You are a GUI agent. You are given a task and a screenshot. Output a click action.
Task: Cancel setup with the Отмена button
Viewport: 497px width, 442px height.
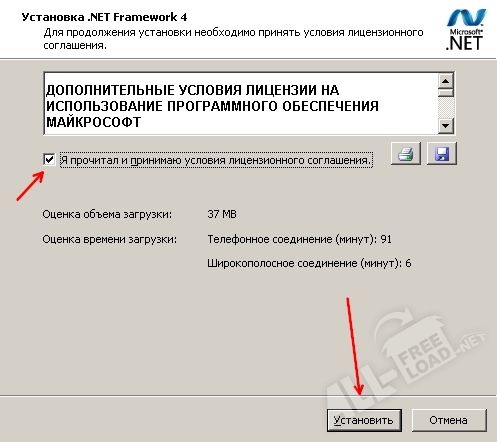click(449, 420)
